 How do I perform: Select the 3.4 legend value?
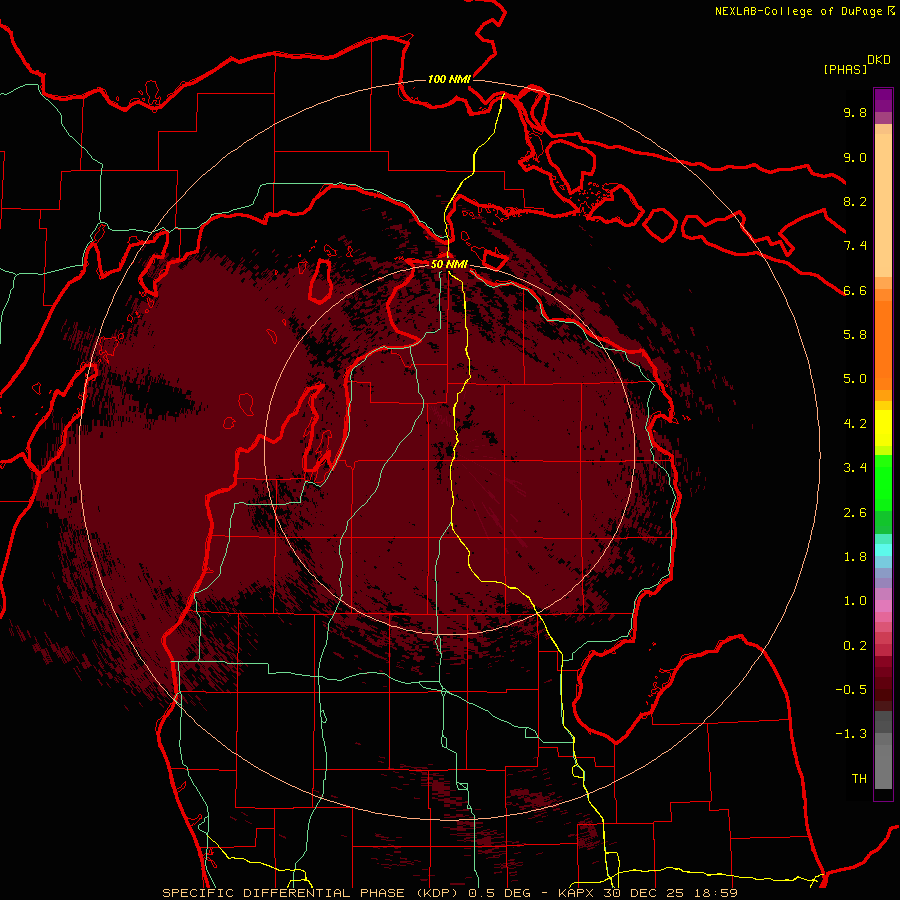[x=855, y=468]
